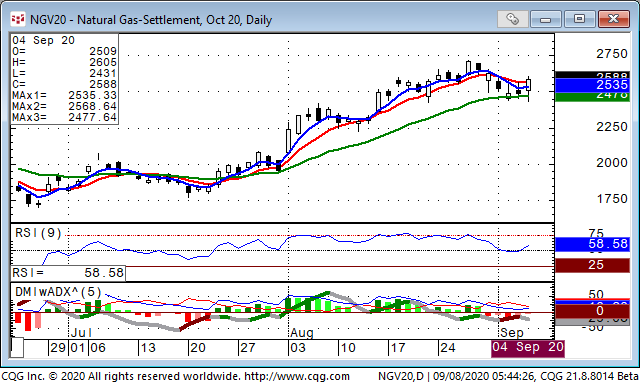Maximize the NGV20 chart window
The image size is (640, 384).
click(579, 19)
